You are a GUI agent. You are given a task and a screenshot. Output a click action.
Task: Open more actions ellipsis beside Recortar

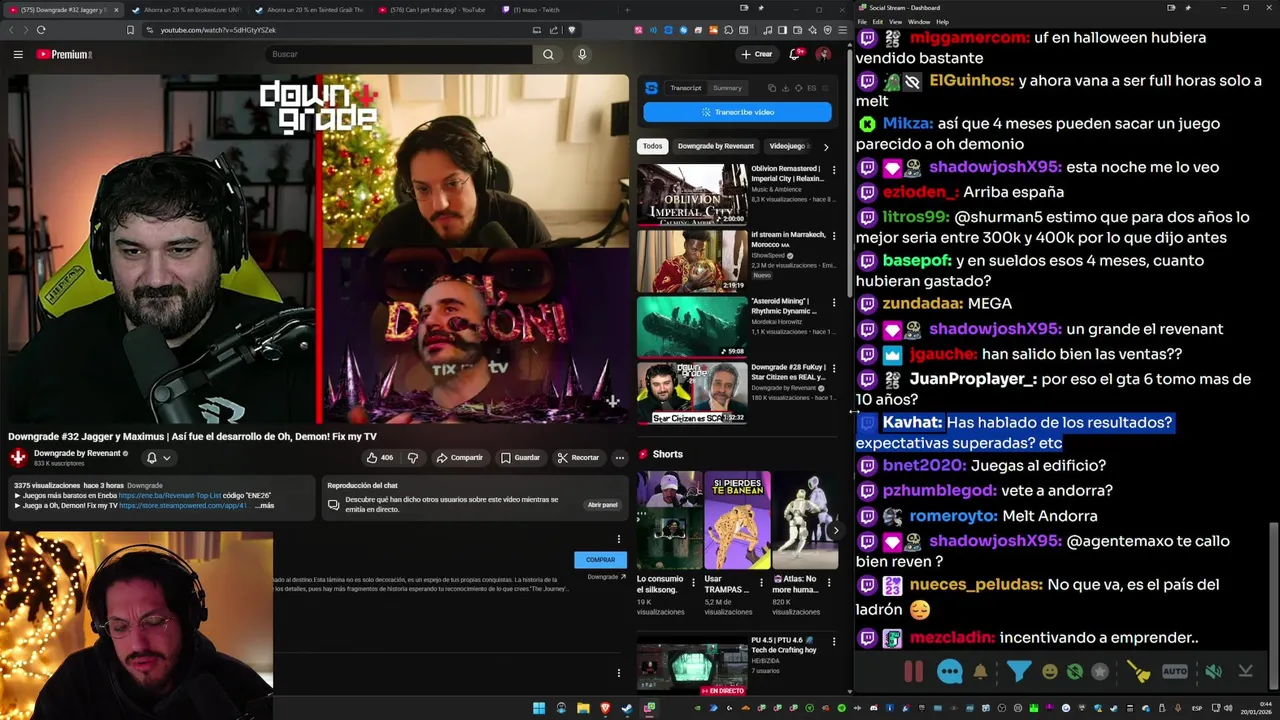(619, 458)
